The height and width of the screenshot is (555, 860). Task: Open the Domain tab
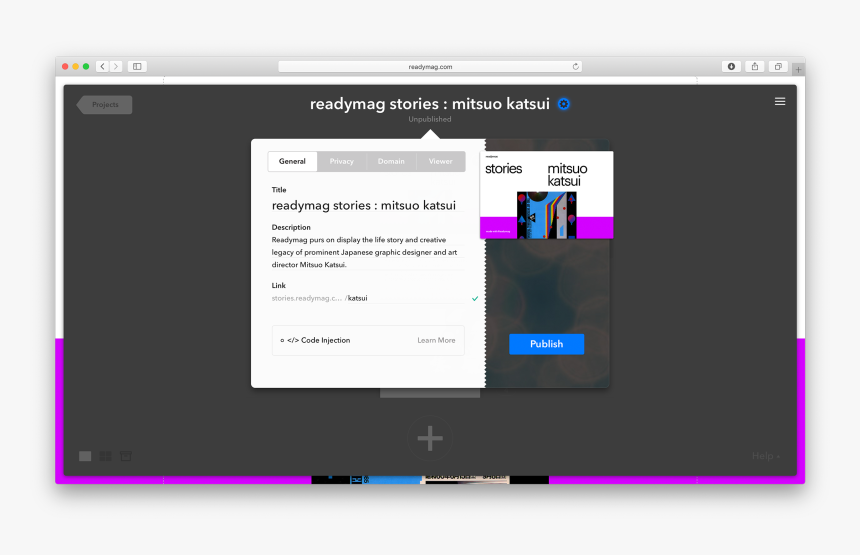click(391, 161)
